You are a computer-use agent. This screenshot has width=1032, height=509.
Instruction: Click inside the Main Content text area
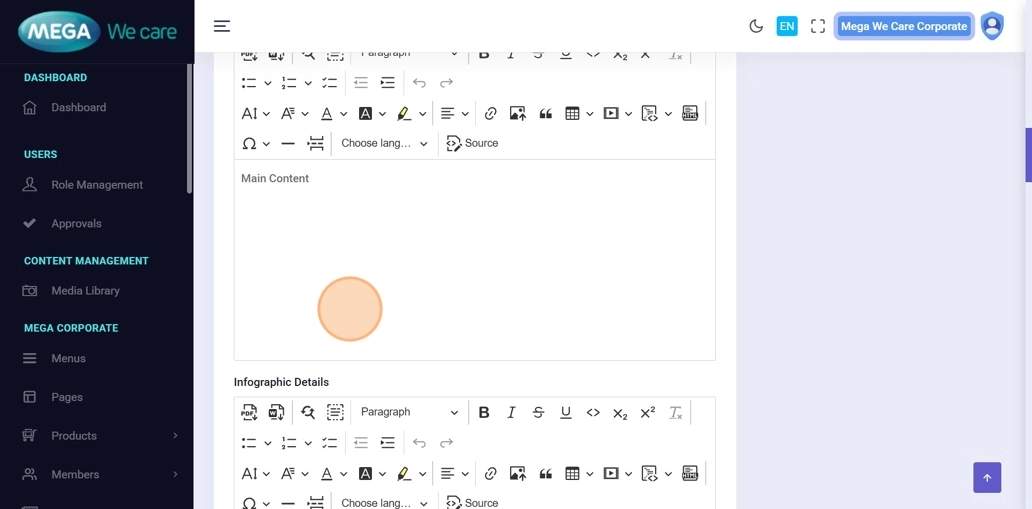point(474,260)
